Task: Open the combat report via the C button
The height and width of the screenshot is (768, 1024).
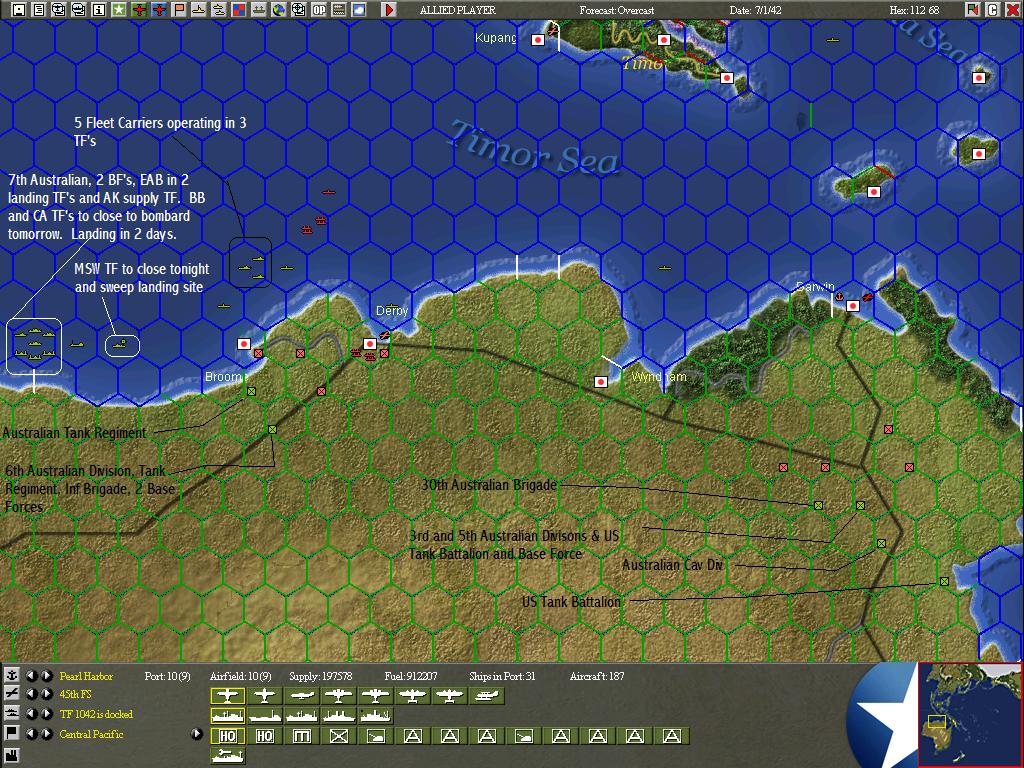Action: [x=991, y=9]
